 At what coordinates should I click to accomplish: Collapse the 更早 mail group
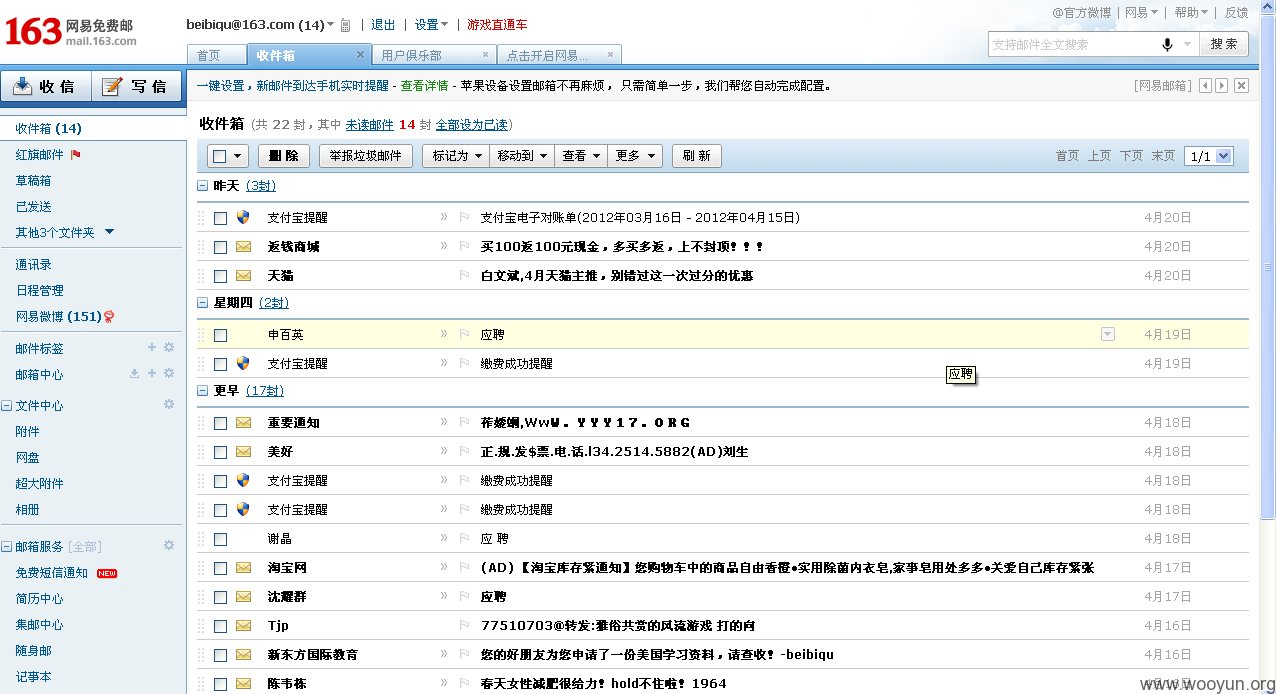[x=203, y=391]
